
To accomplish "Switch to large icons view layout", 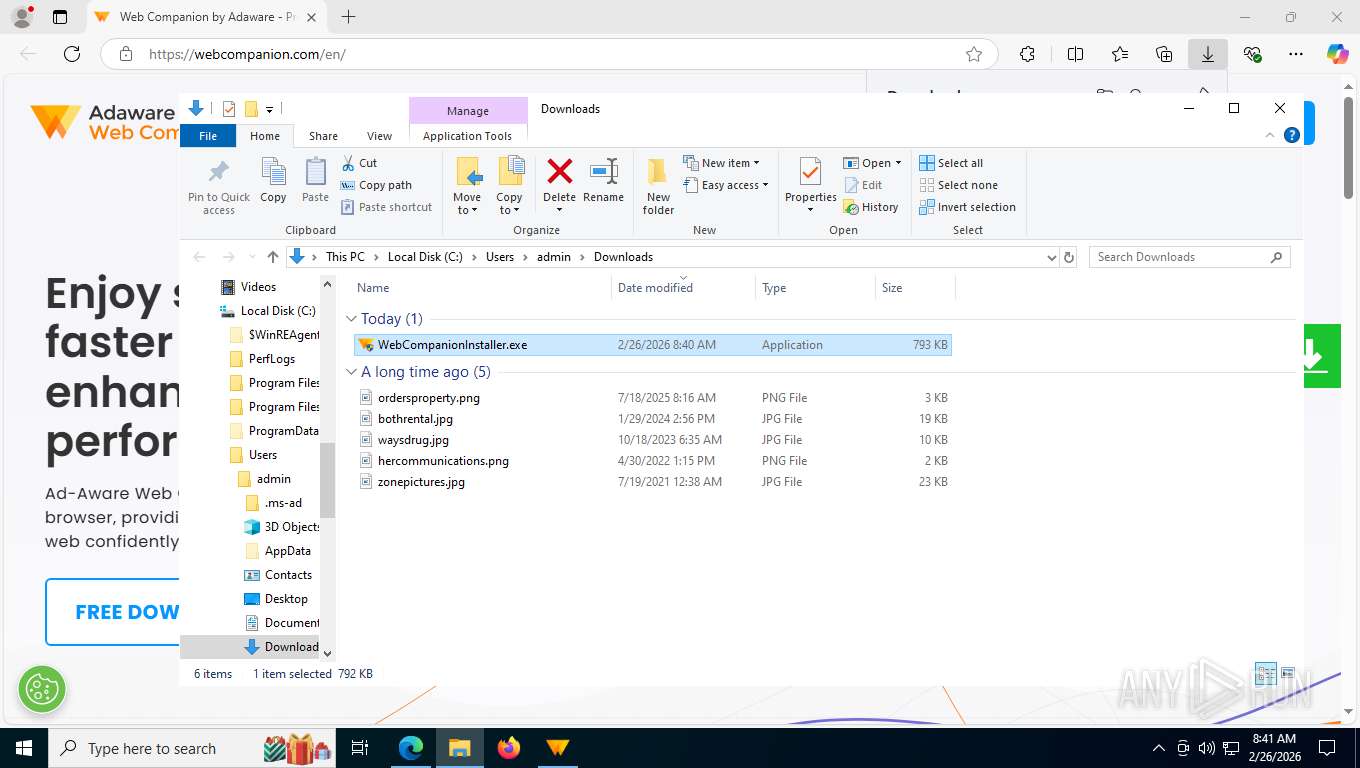I will point(1288,673).
